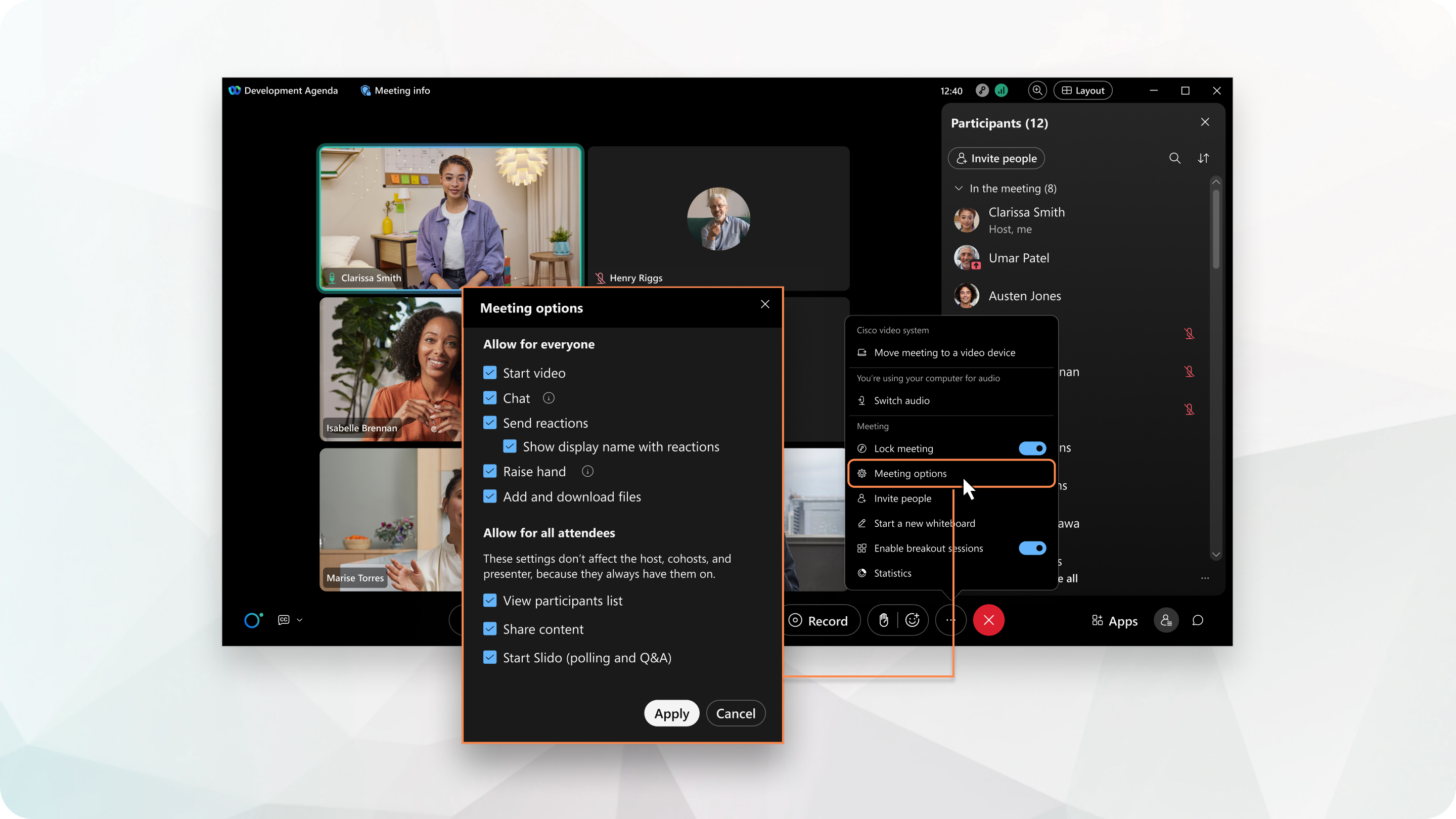Click the People icon in meeting toolbar
The image size is (1456, 819).
coord(1166,620)
